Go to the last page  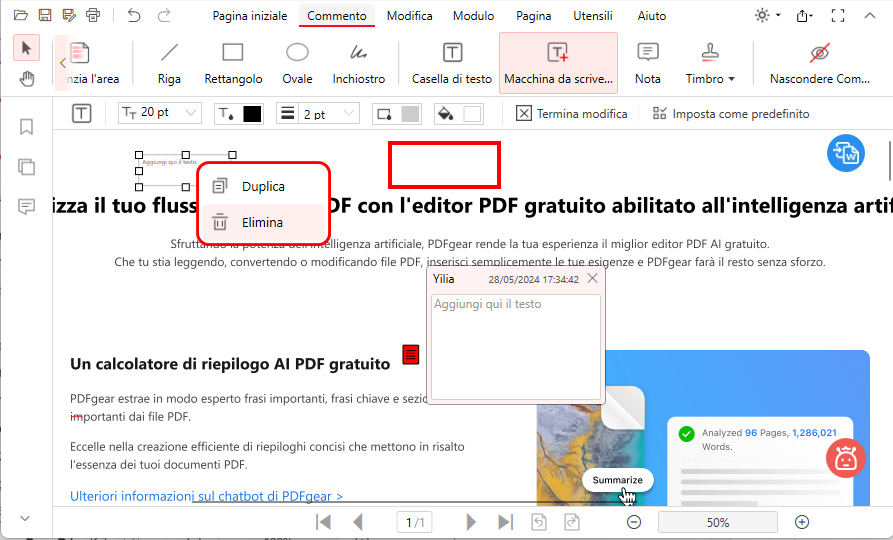click(505, 522)
